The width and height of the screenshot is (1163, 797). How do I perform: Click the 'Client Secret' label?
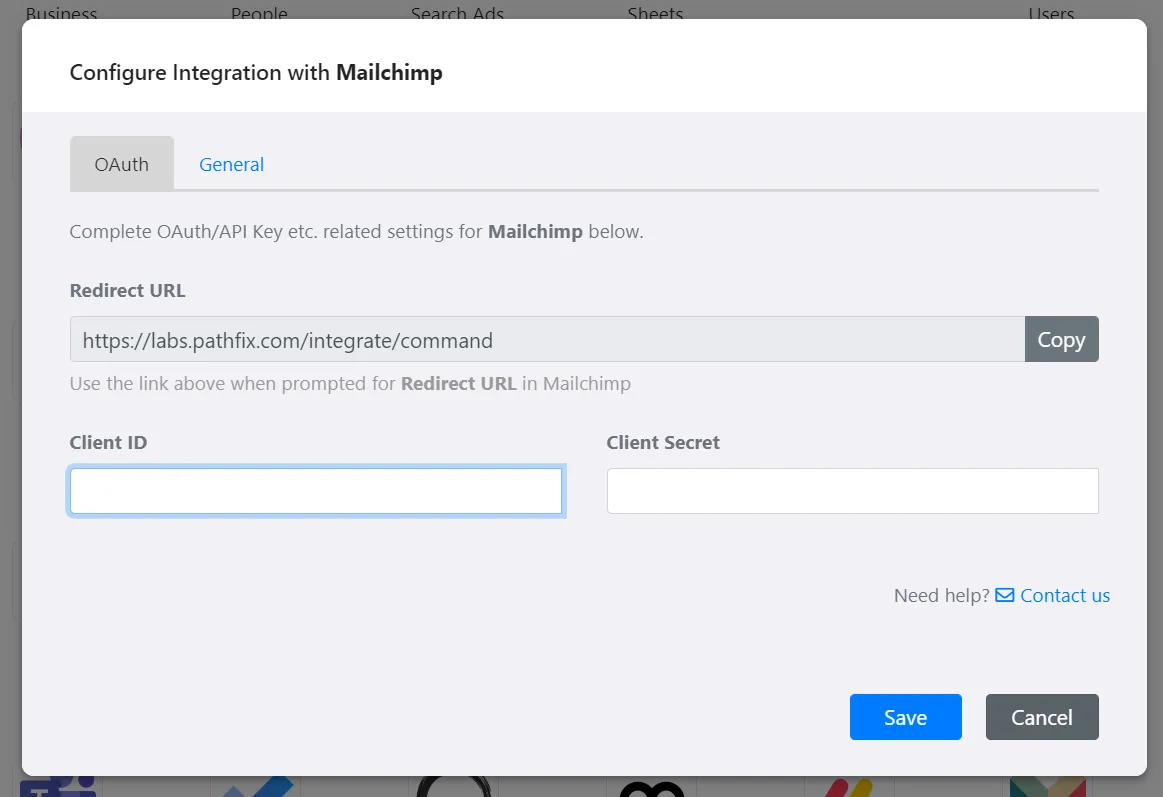(663, 443)
